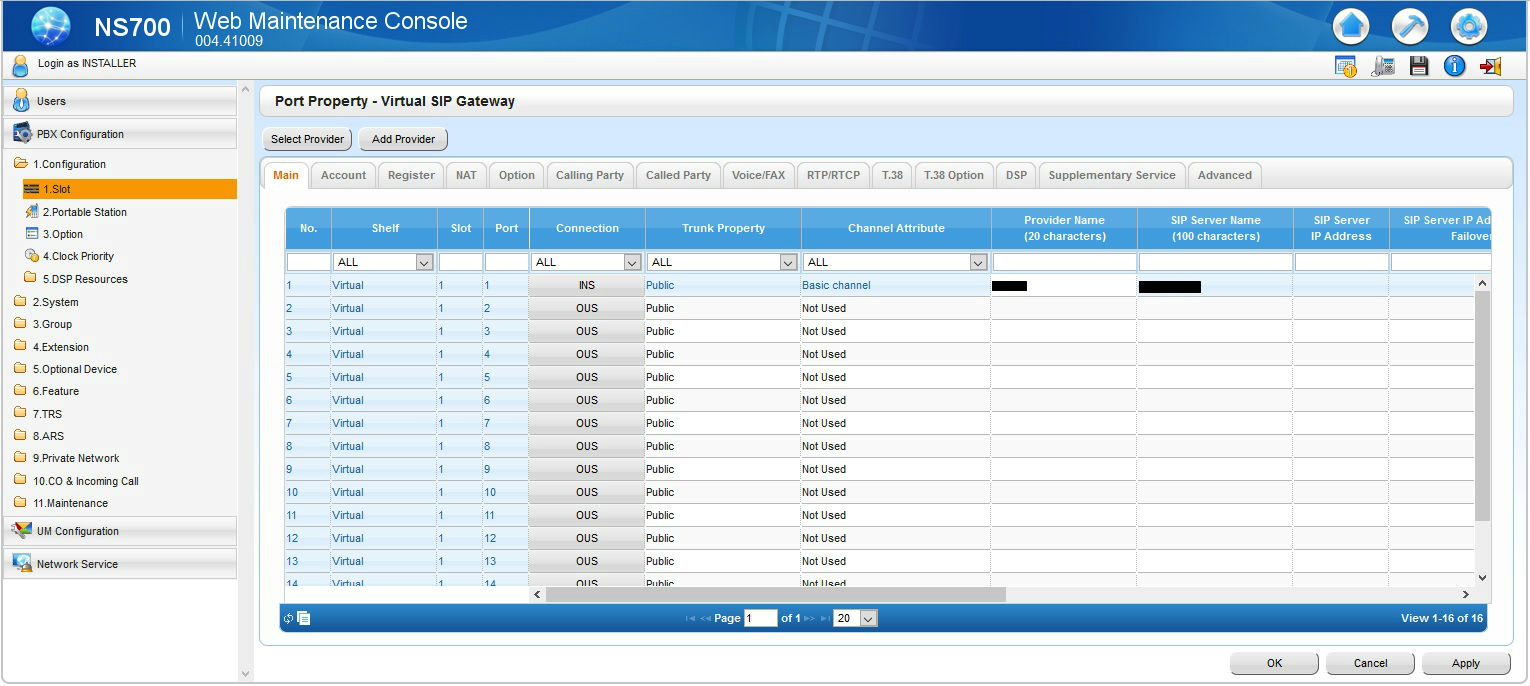Viewport: 1530px width, 686px height.
Task: Click the UM Configuration section icon
Action: (x=22, y=531)
